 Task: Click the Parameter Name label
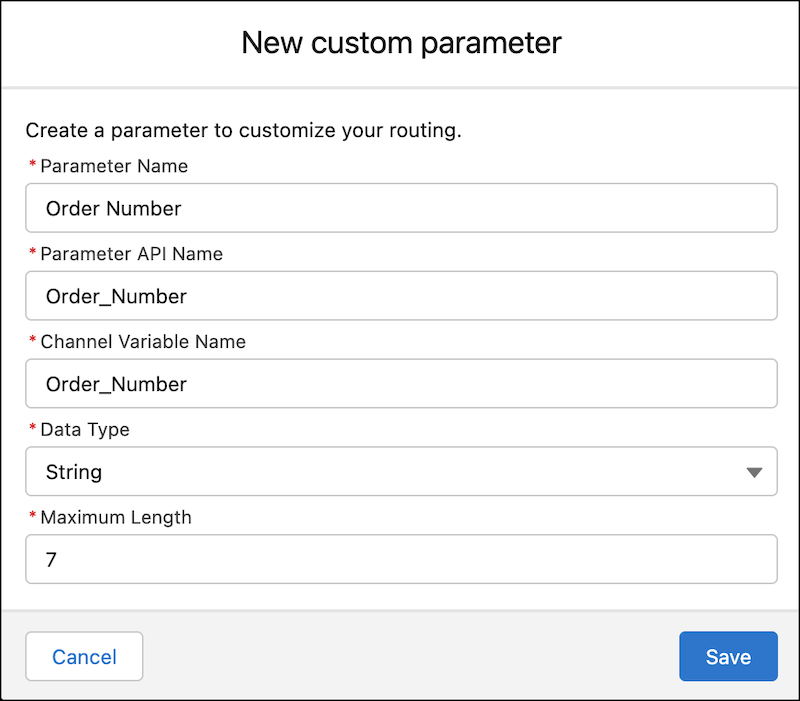112,166
